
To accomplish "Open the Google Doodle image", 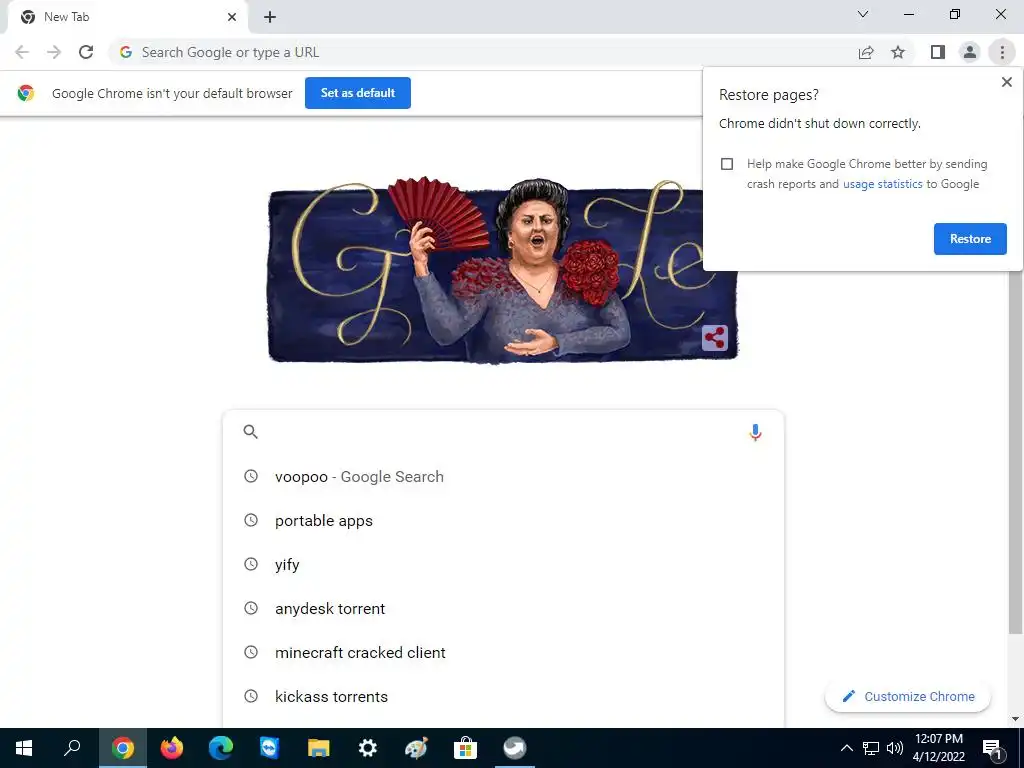I will (x=502, y=270).
